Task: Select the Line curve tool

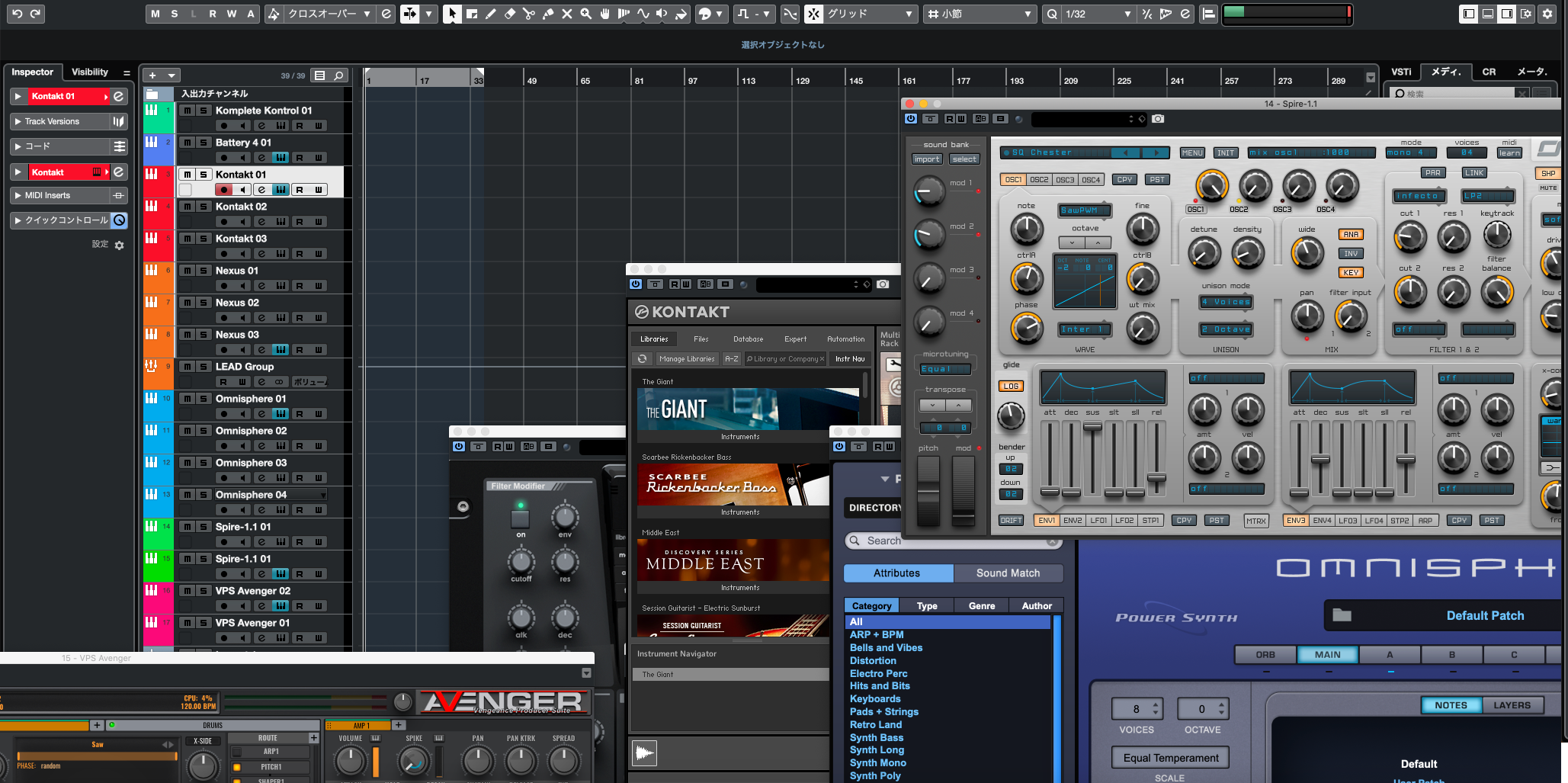Action: pyautogui.click(x=643, y=14)
